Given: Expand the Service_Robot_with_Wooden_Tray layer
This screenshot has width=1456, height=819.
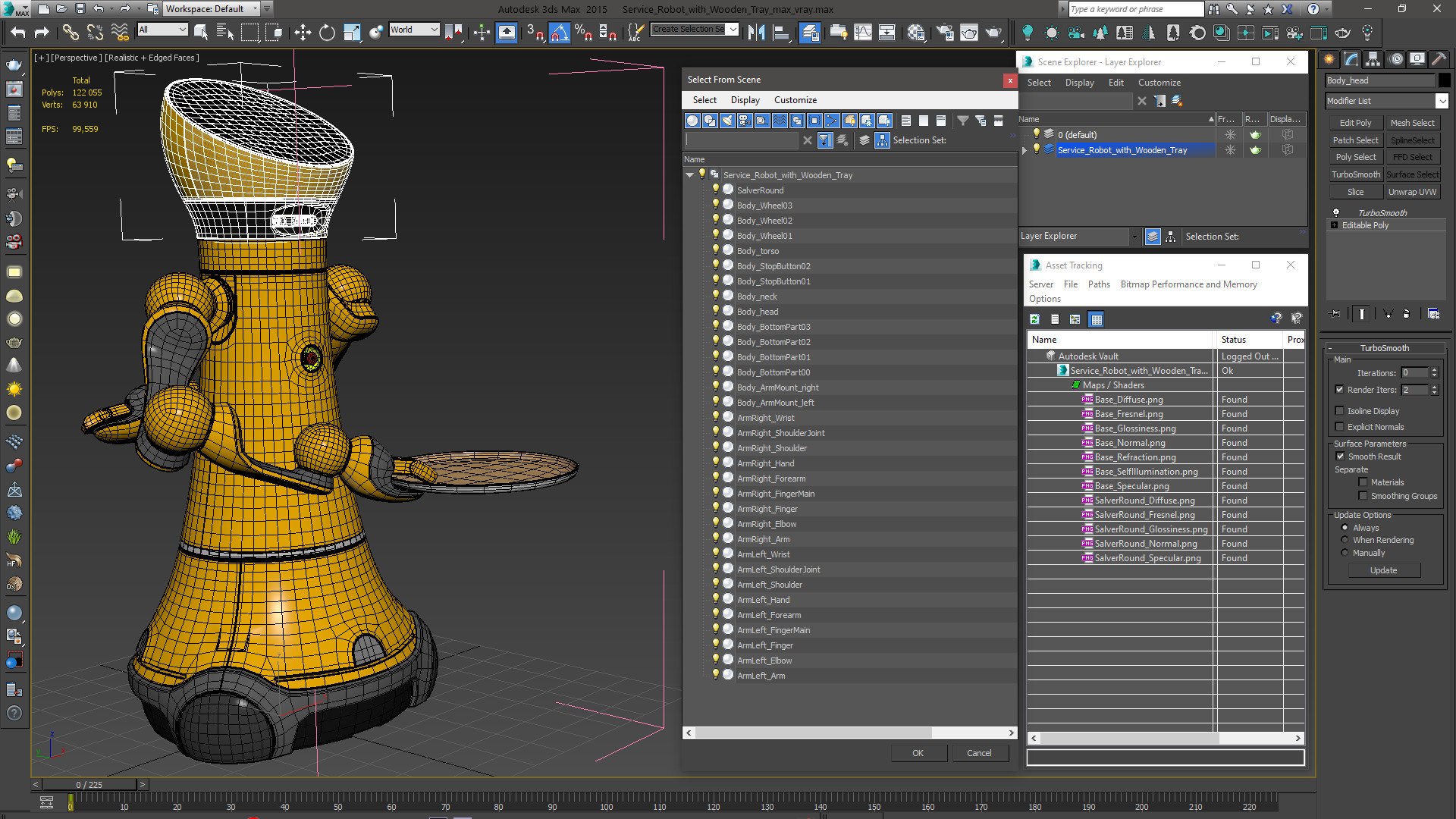Looking at the screenshot, I should coord(1025,150).
